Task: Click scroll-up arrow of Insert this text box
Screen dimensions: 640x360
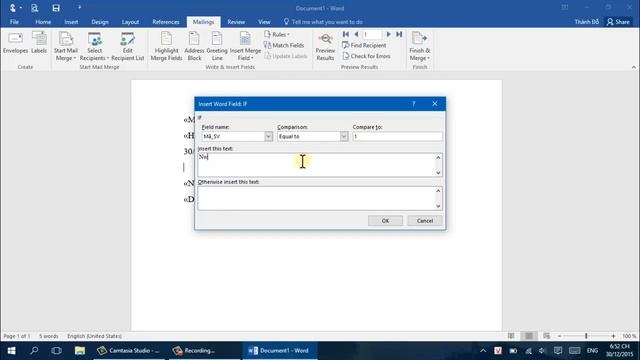Action: click(x=438, y=157)
